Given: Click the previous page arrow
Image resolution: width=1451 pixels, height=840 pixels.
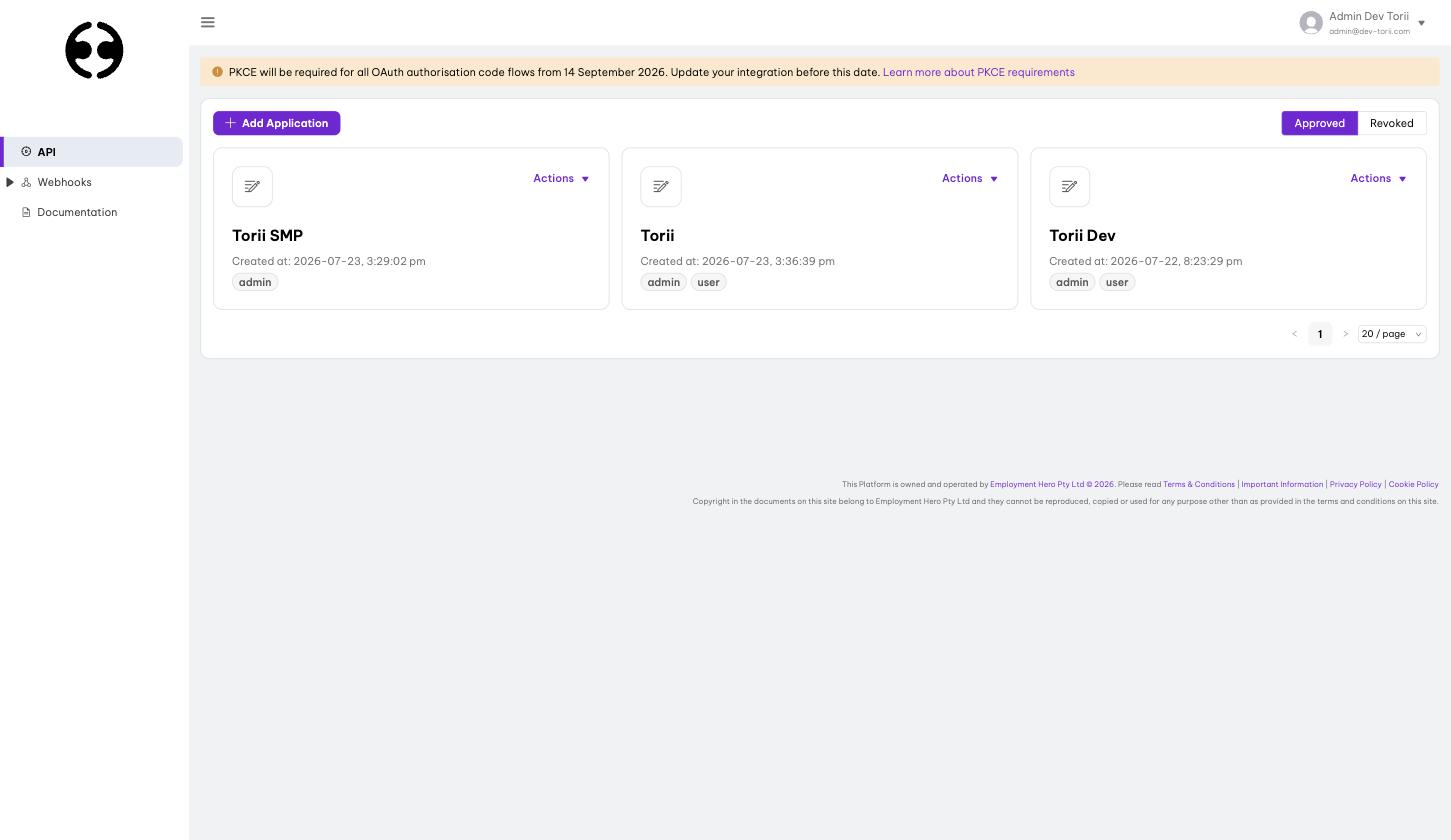Looking at the screenshot, I should (x=1294, y=334).
